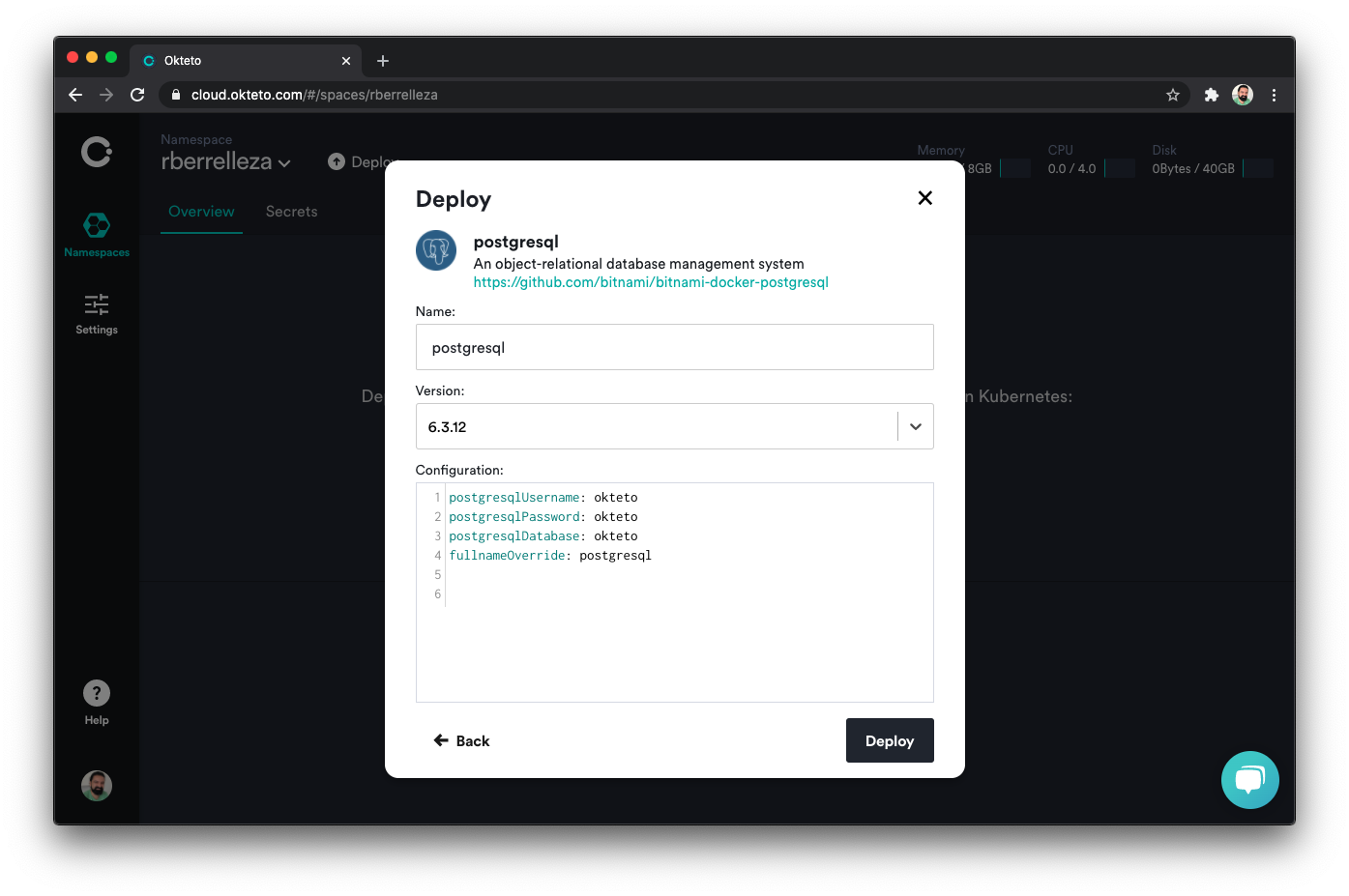Viewport: 1349px width, 896px height.
Task: Bookmark this page with star icon
Action: [x=1173, y=95]
